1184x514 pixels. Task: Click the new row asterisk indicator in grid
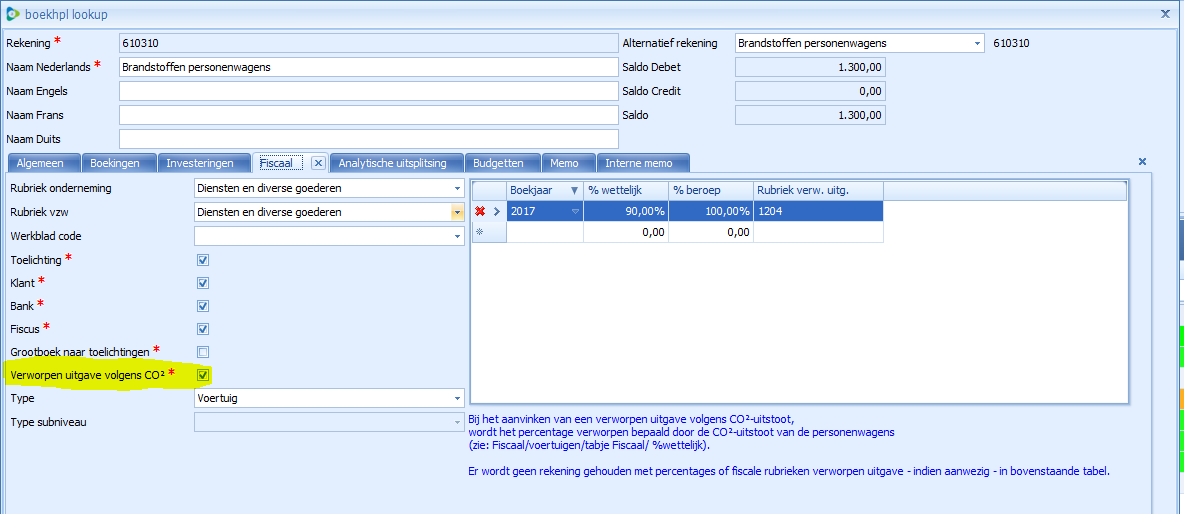(x=481, y=232)
